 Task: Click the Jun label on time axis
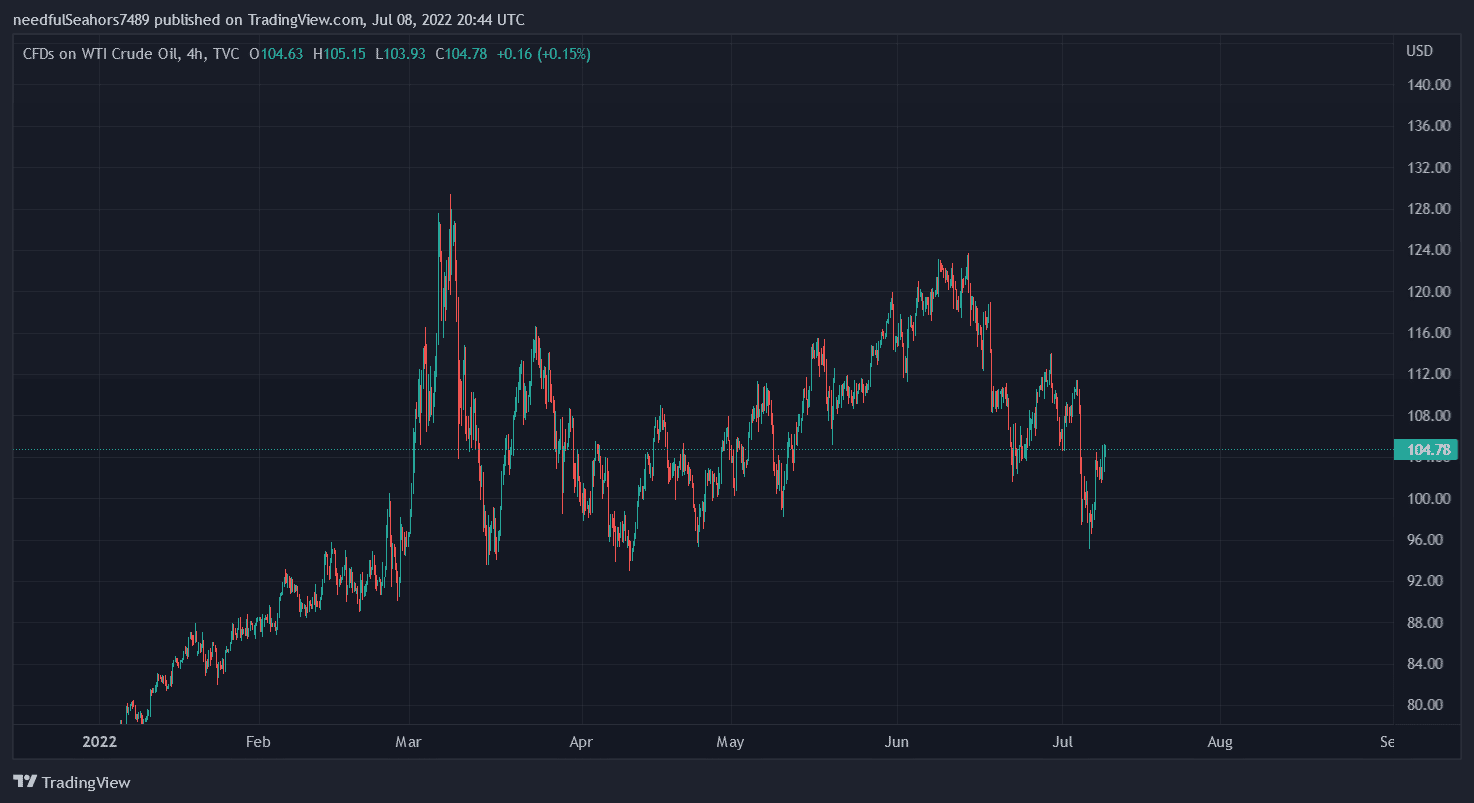(897, 742)
